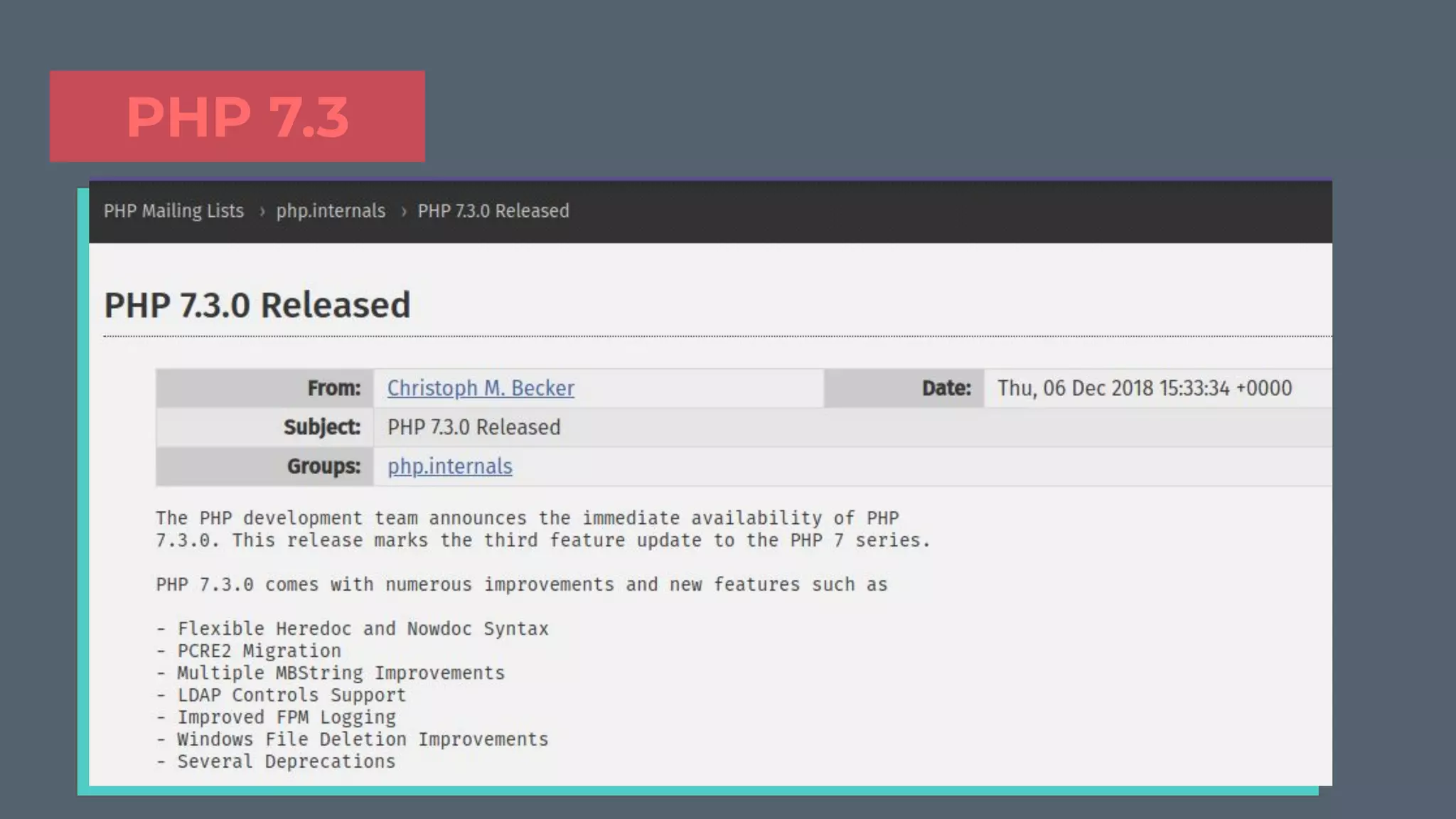This screenshot has width=1456, height=819.
Task: Click the Date: label cell
Action: click(x=904, y=388)
